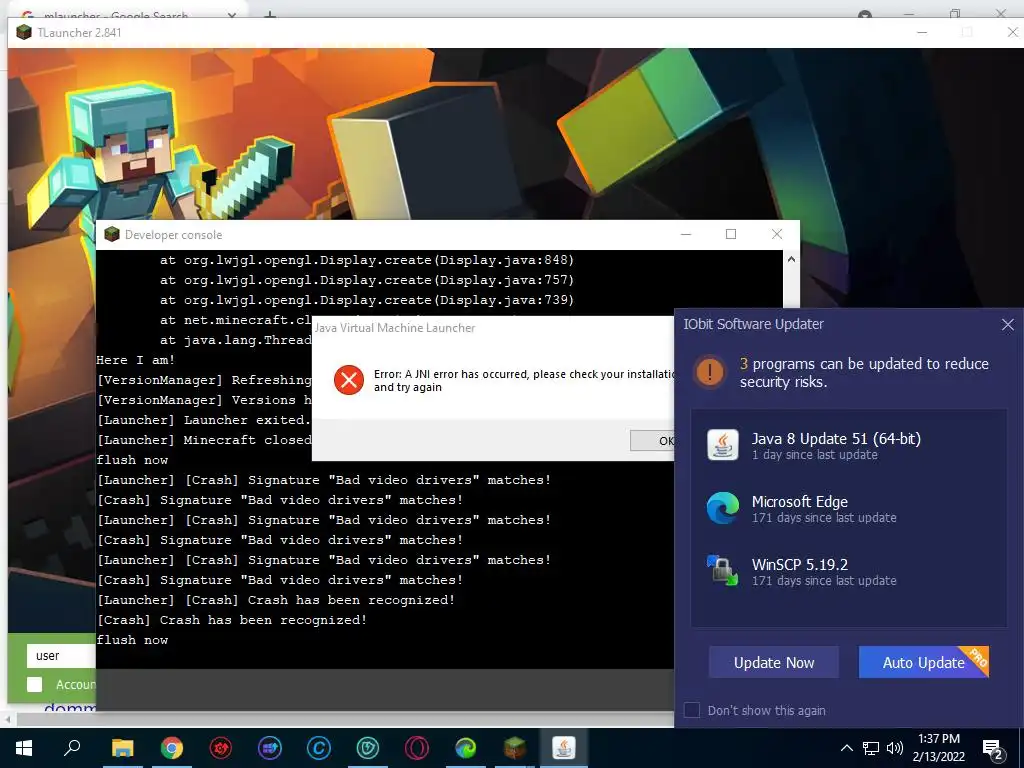Toggle the Accounts checkbox in TLauncher
The width and height of the screenshot is (1024, 768).
click(x=35, y=684)
